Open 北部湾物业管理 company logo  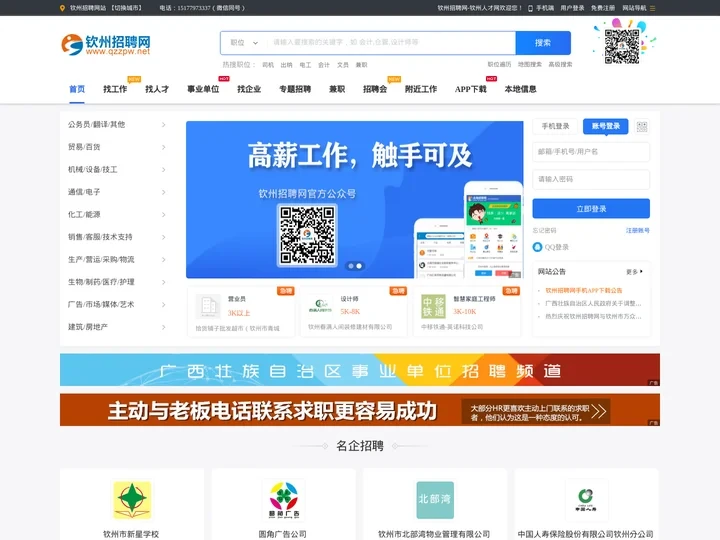click(435, 500)
